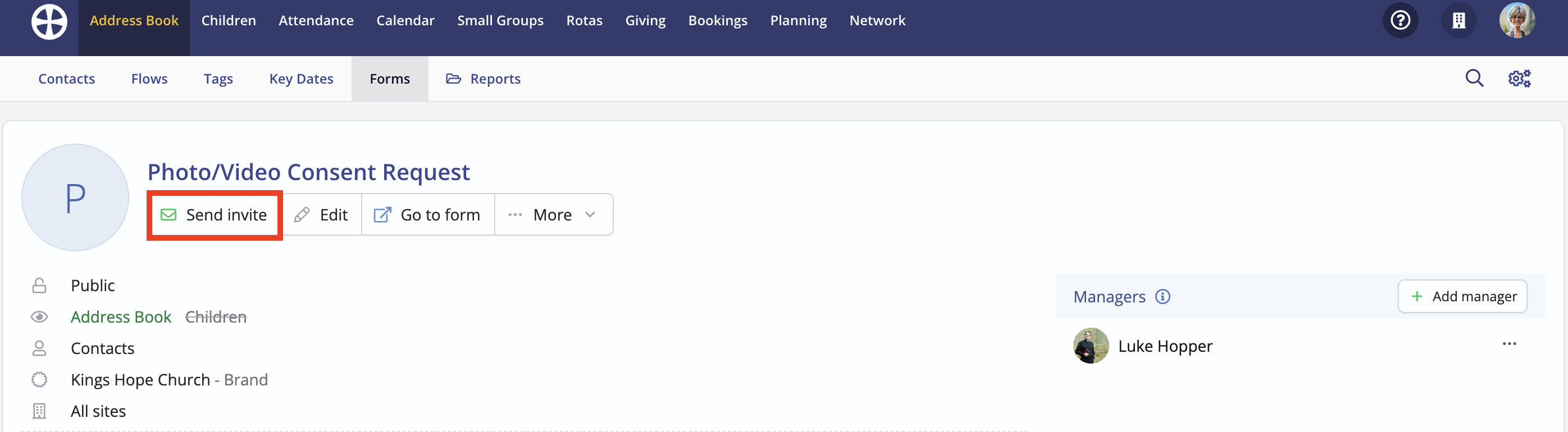Click the Send invite button
This screenshot has height=432, width=1568.
(215, 215)
